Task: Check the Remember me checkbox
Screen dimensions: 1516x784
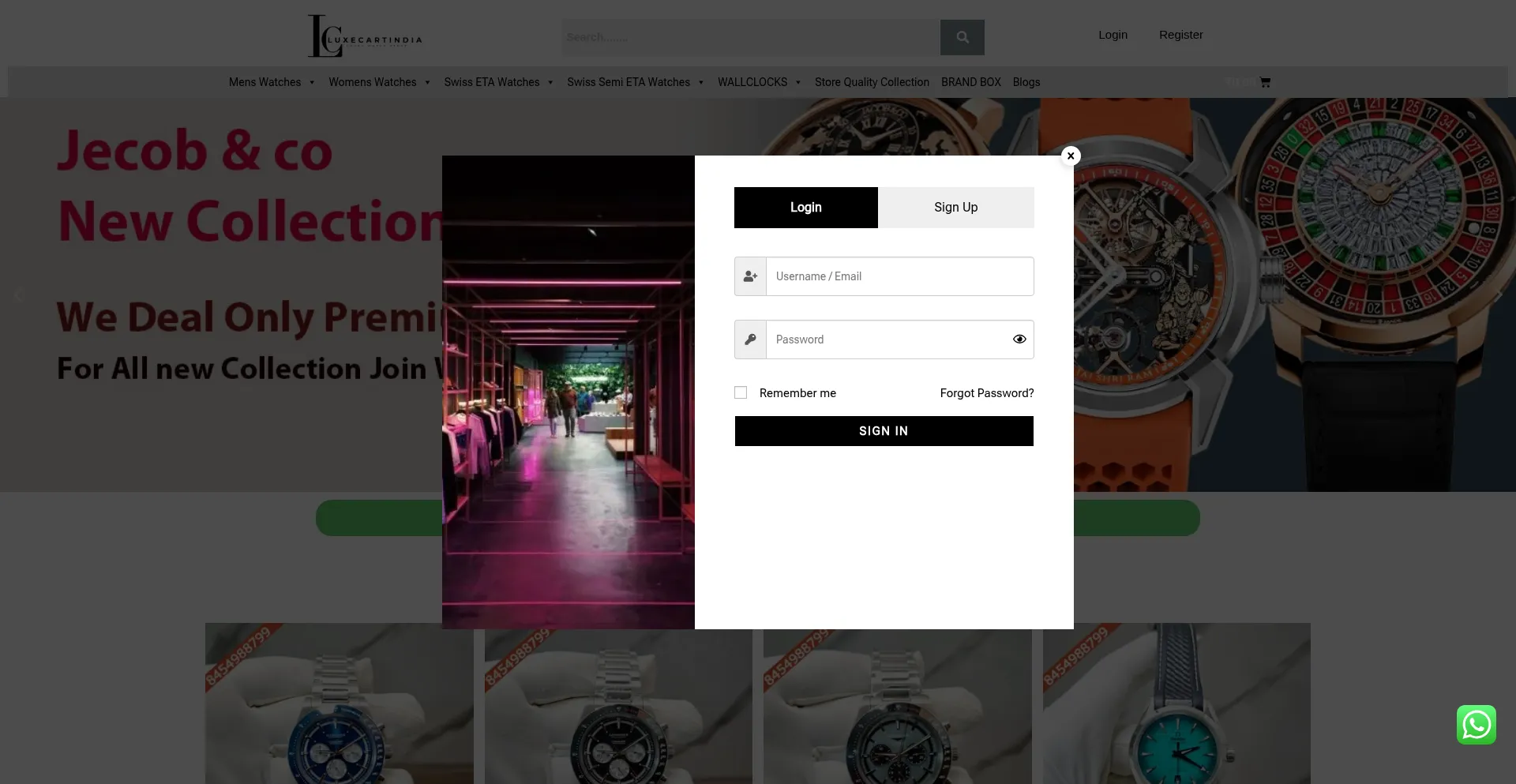Action: (741, 392)
